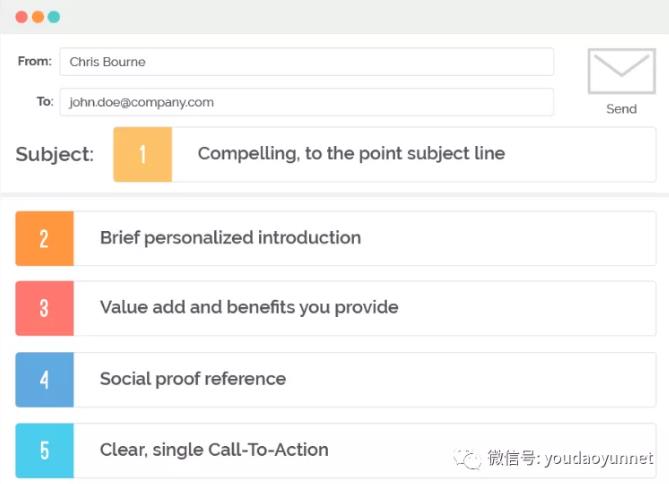
Task: Click the orange number 2 square
Action: [44, 238]
